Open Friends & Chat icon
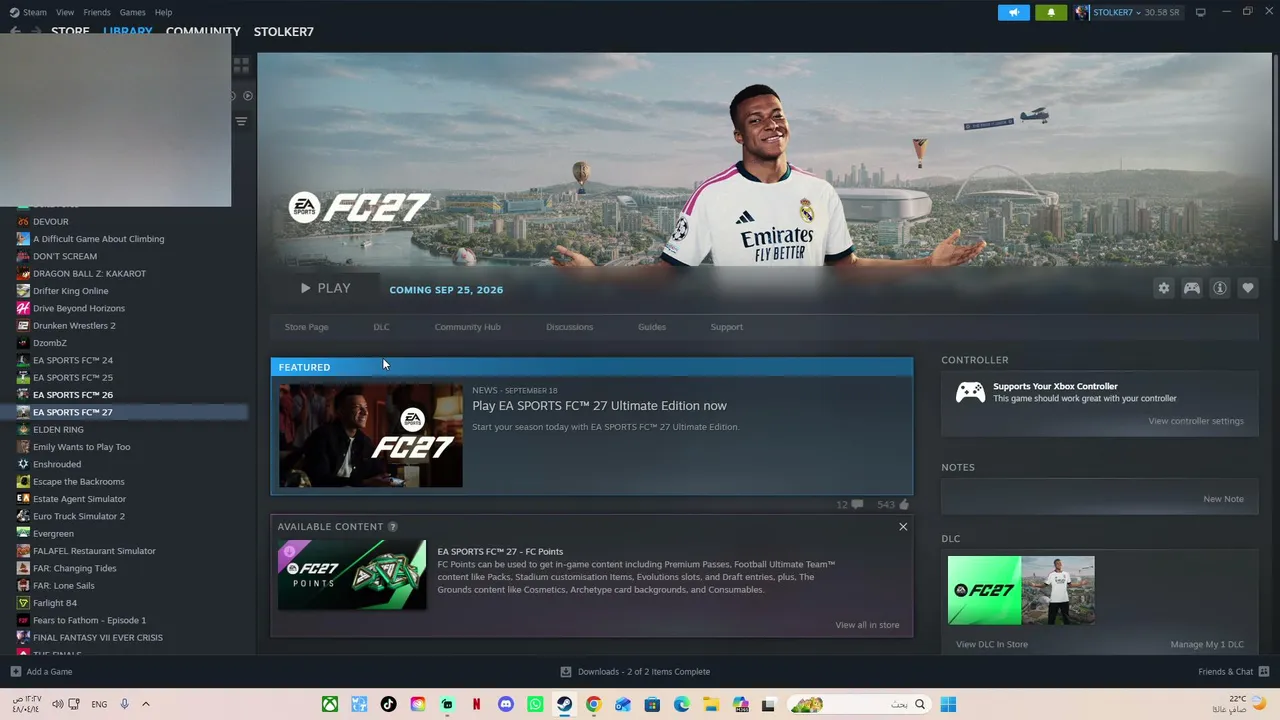Screen dimensions: 1280x720 tap(1264, 672)
